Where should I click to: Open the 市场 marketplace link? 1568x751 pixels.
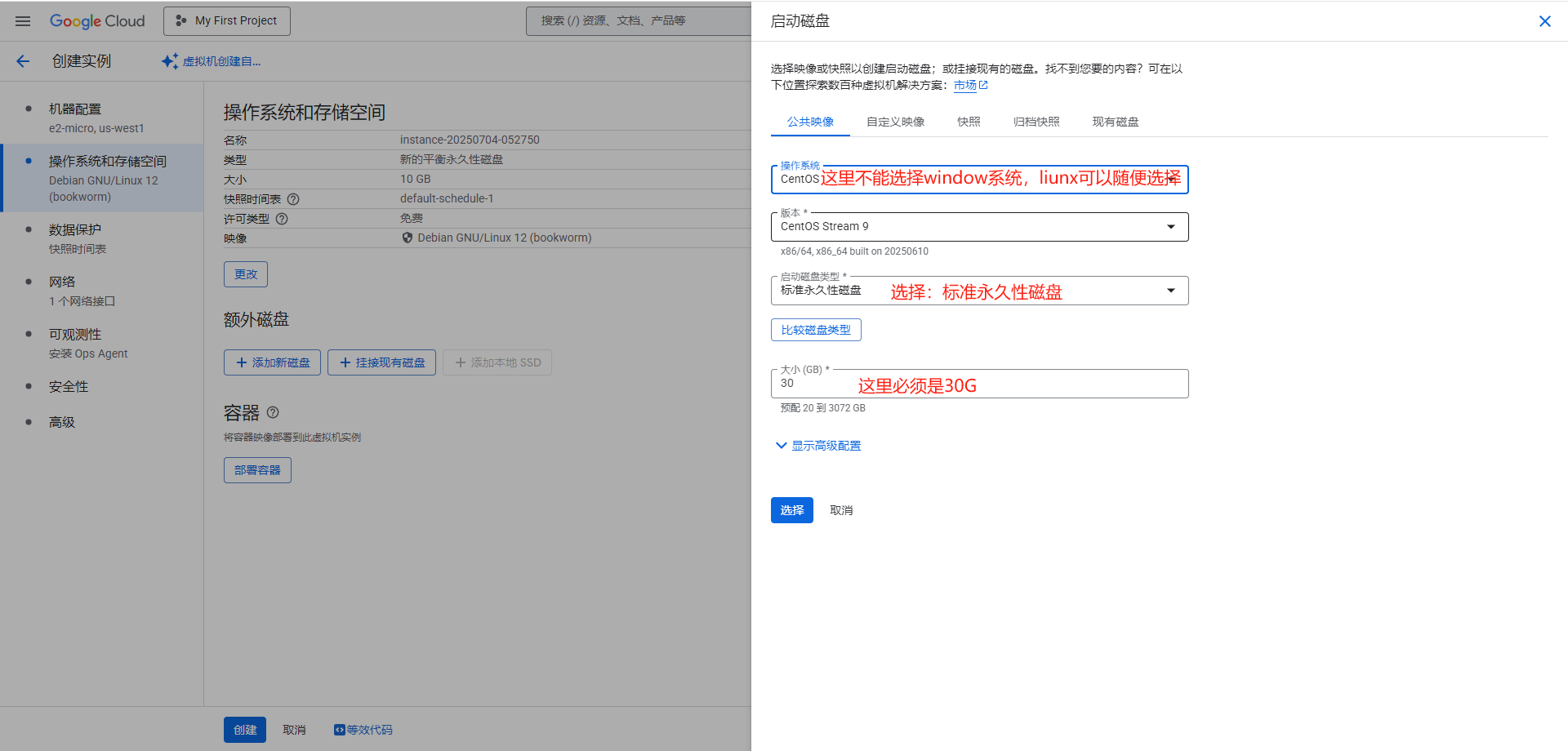coord(970,85)
